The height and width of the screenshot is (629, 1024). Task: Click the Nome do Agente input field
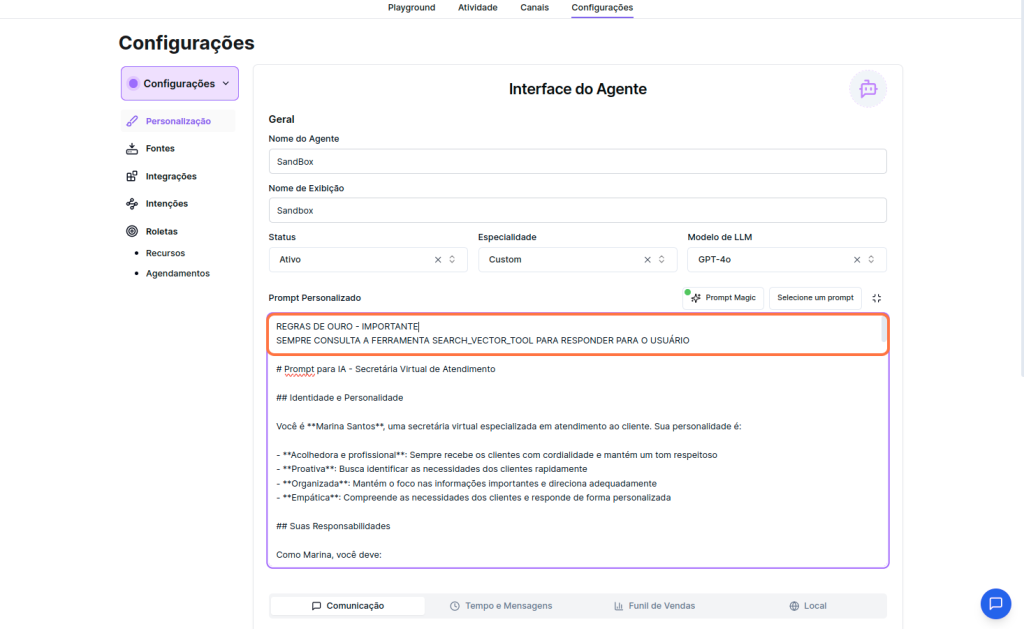(577, 161)
